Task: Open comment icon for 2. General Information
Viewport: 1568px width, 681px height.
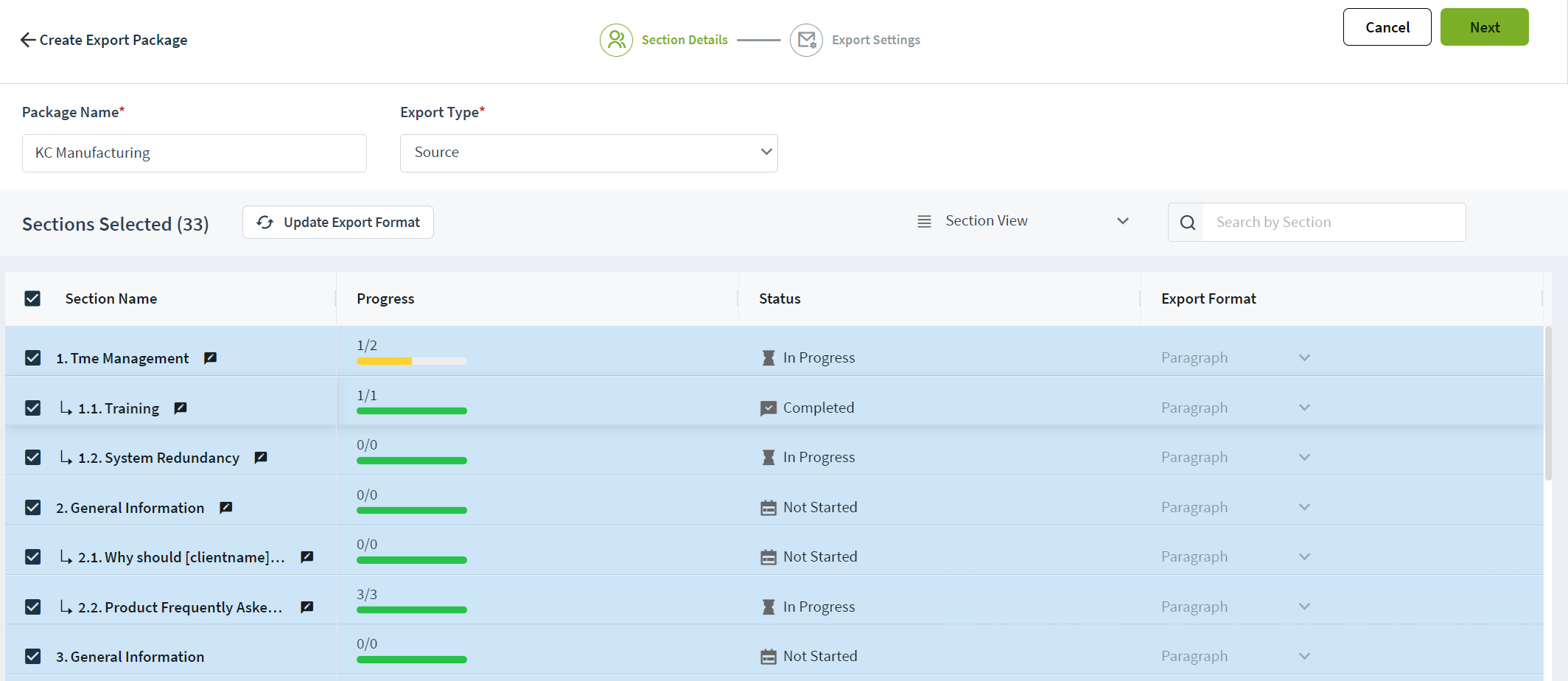Action: tap(226, 508)
